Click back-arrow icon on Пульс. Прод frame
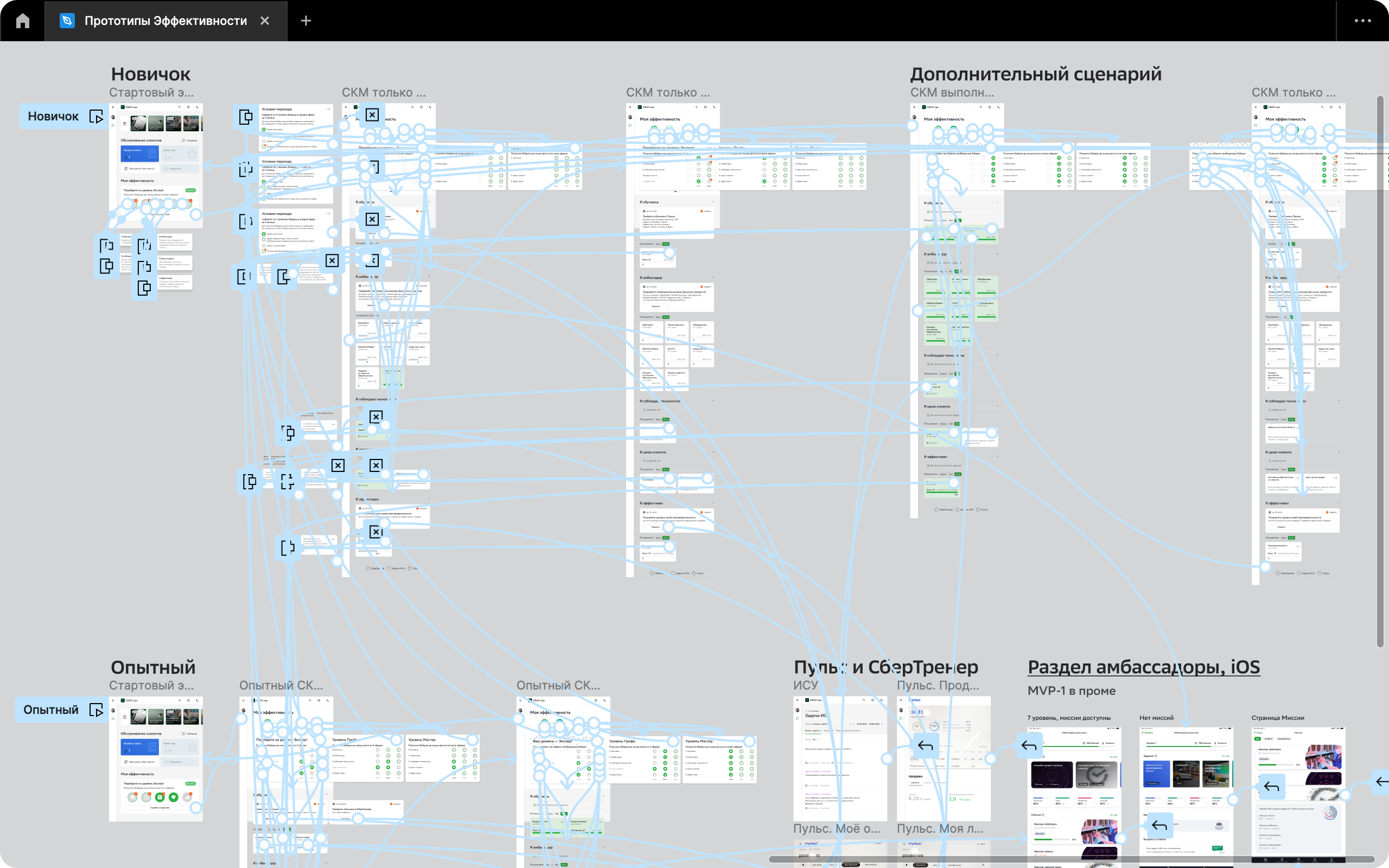Viewport: 1389px width, 868px height. [x=925, y=746]
